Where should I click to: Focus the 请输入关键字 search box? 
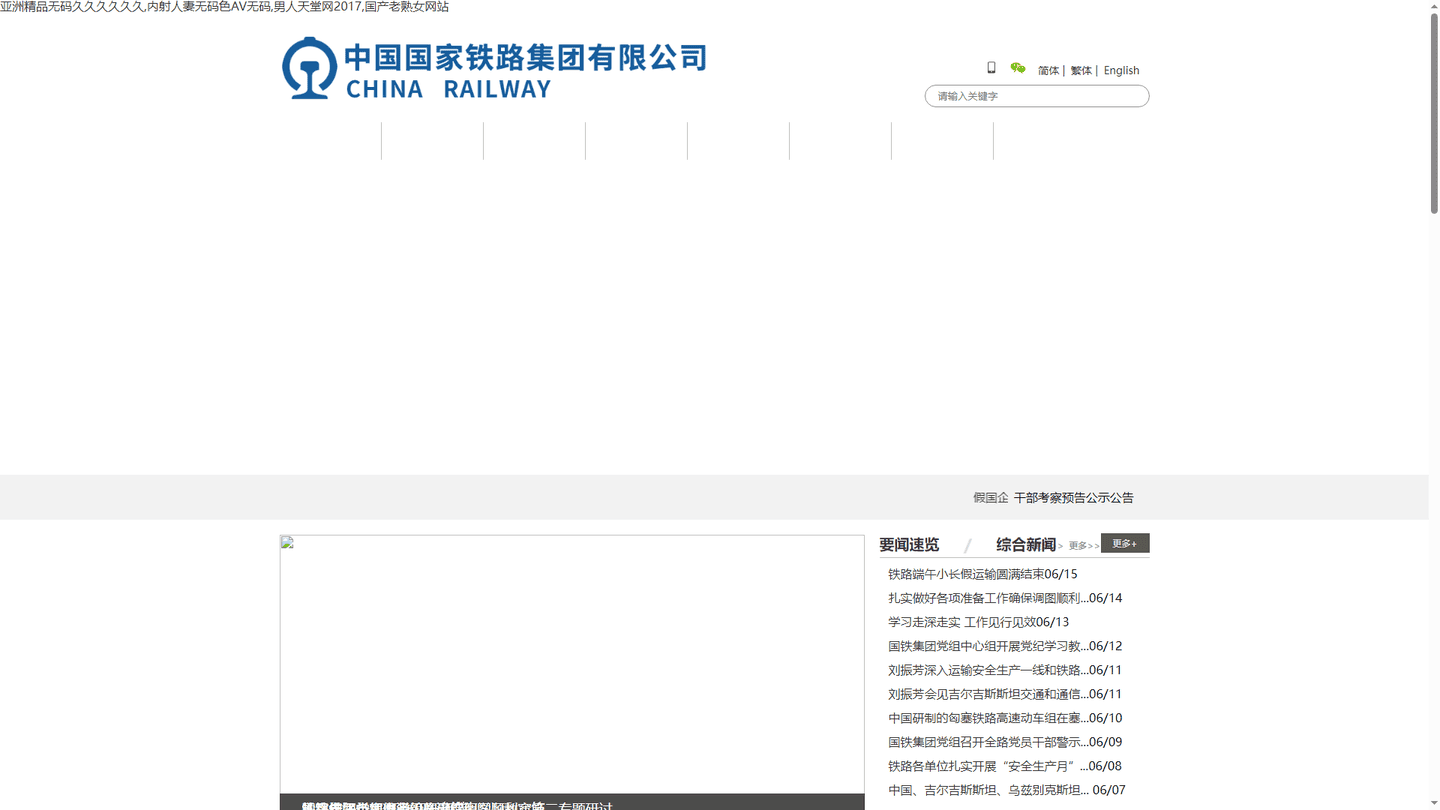[x=1037, y=96]
